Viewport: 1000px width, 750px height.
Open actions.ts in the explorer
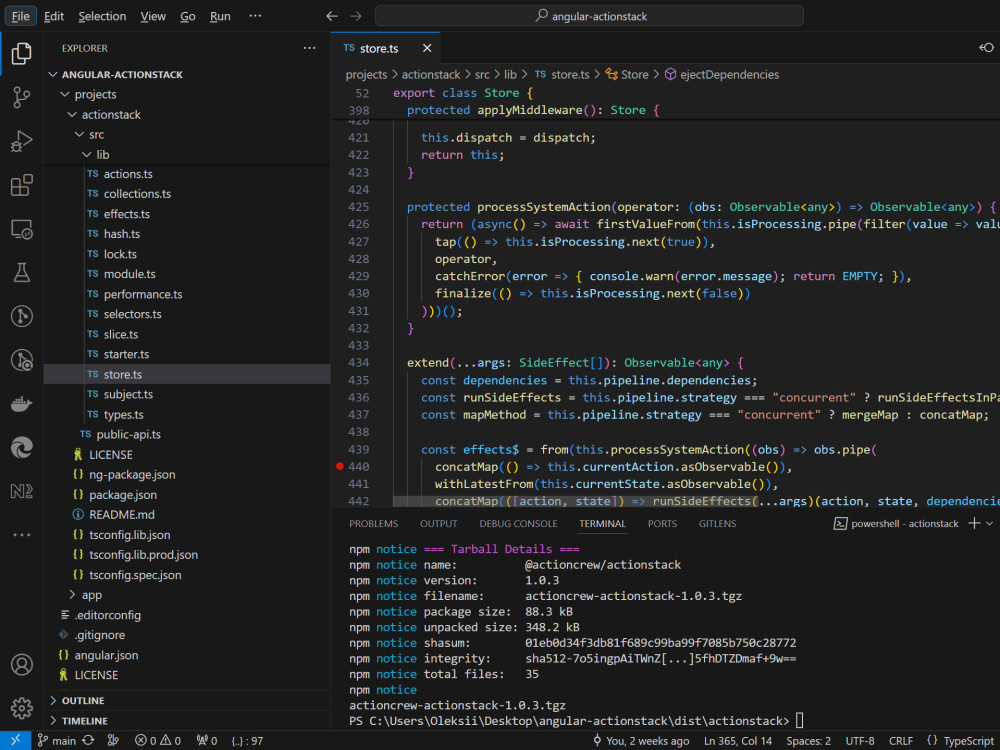click(187, 174)
